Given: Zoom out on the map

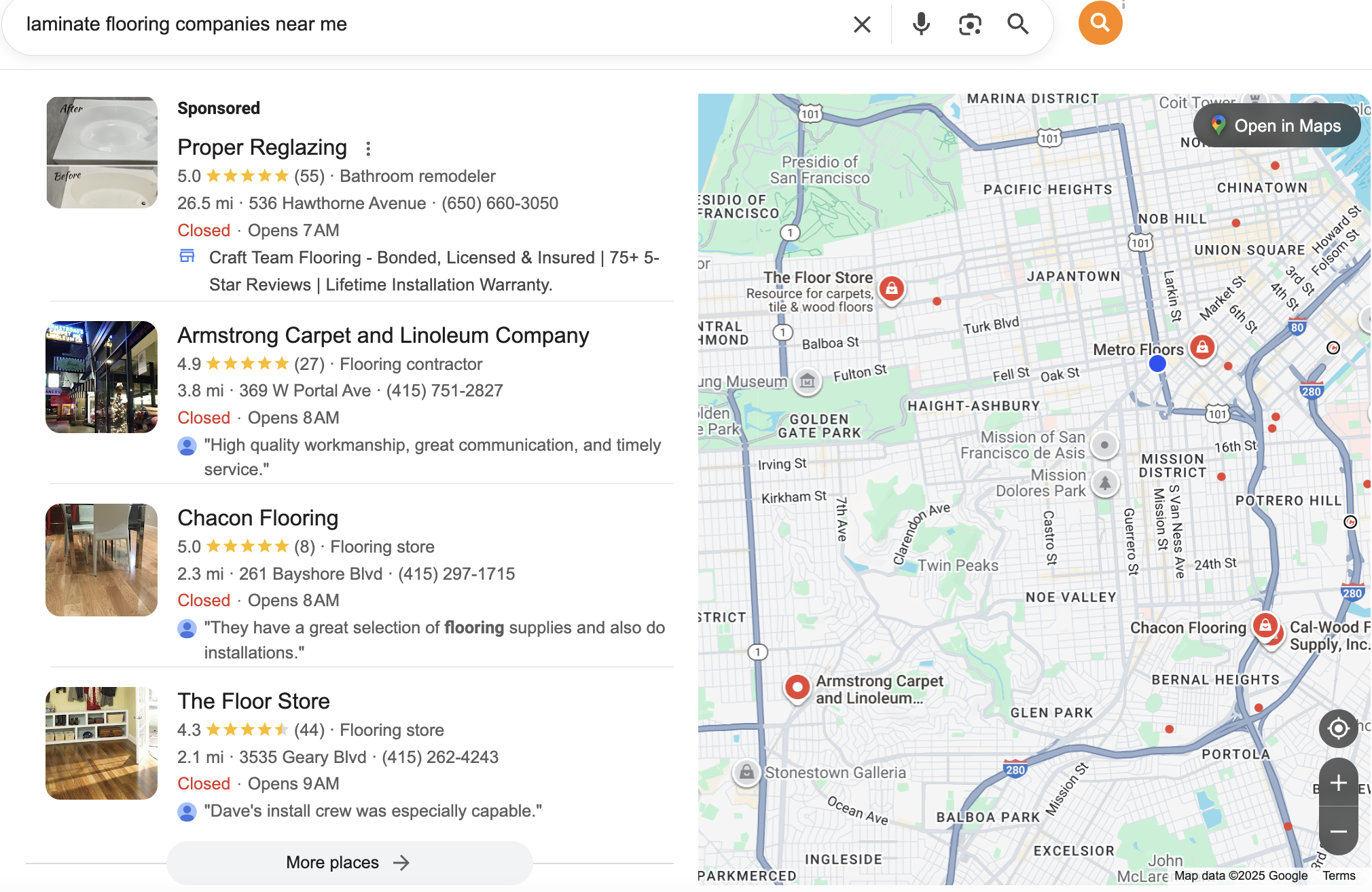Looking at the screenshot, I should pyautogui.click(x=1337, y=832).
